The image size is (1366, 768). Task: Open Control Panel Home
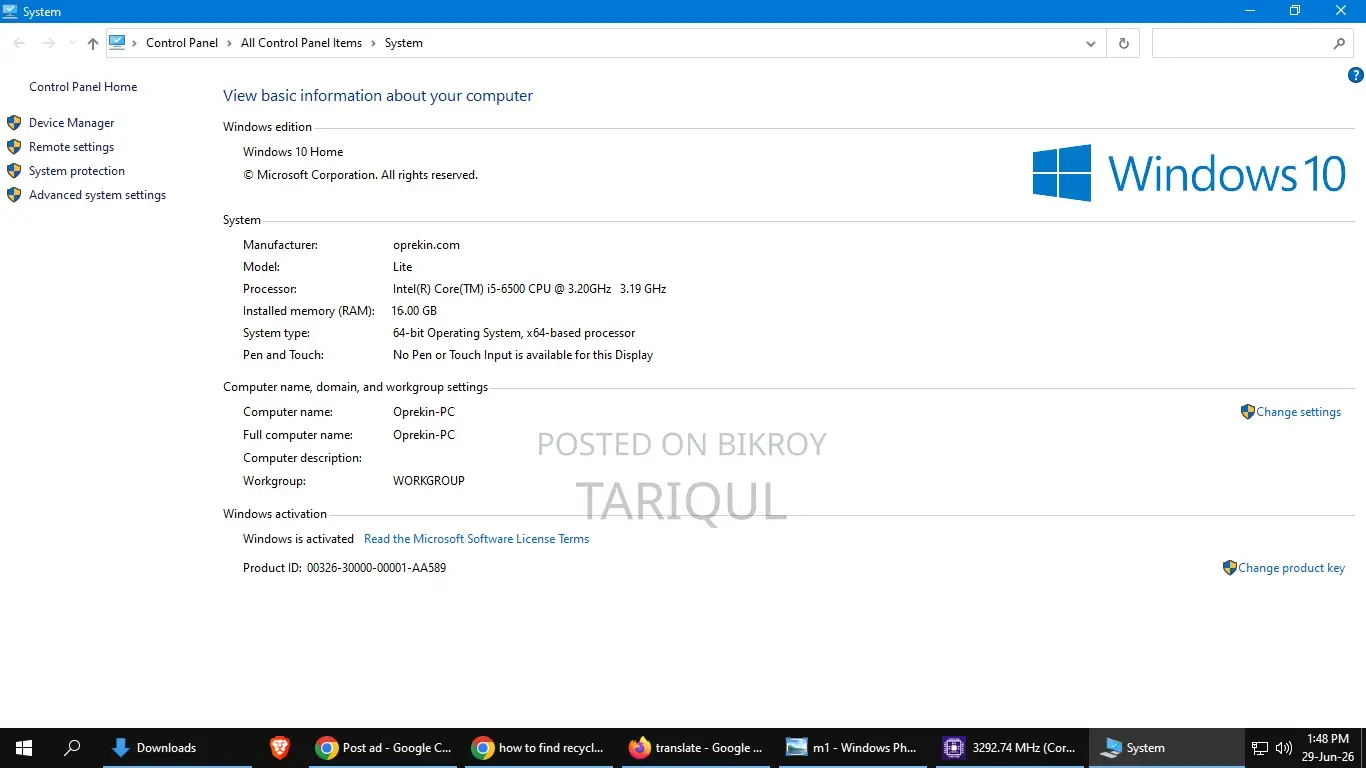[x=83, y=87]
